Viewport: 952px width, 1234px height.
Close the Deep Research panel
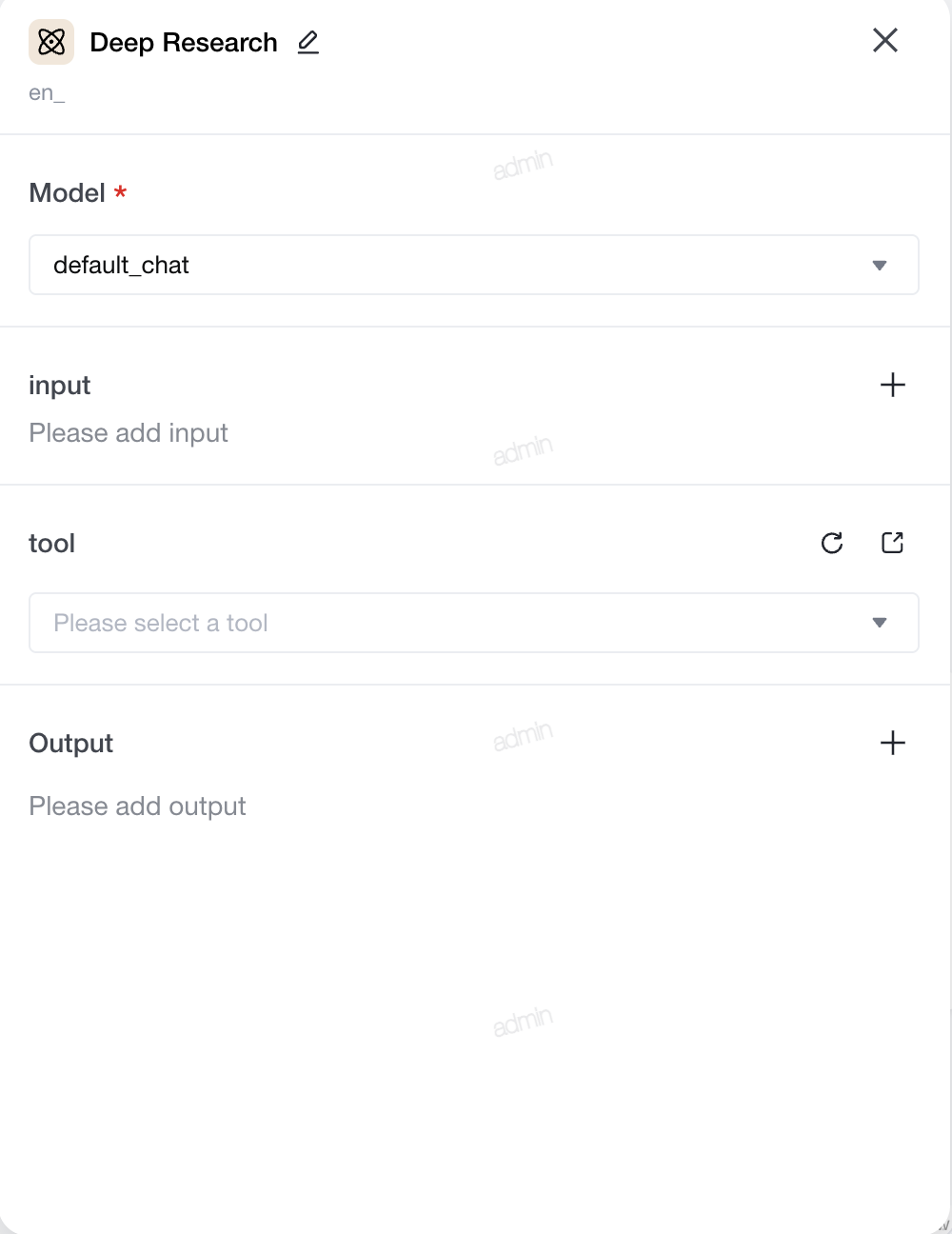(x=885, y=40)
